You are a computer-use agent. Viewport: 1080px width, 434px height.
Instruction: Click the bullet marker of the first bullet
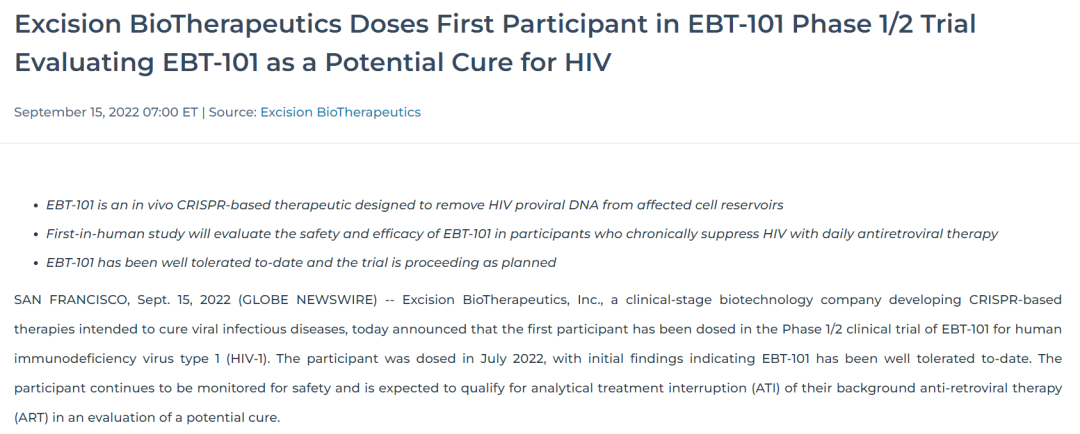pos(37,206)
